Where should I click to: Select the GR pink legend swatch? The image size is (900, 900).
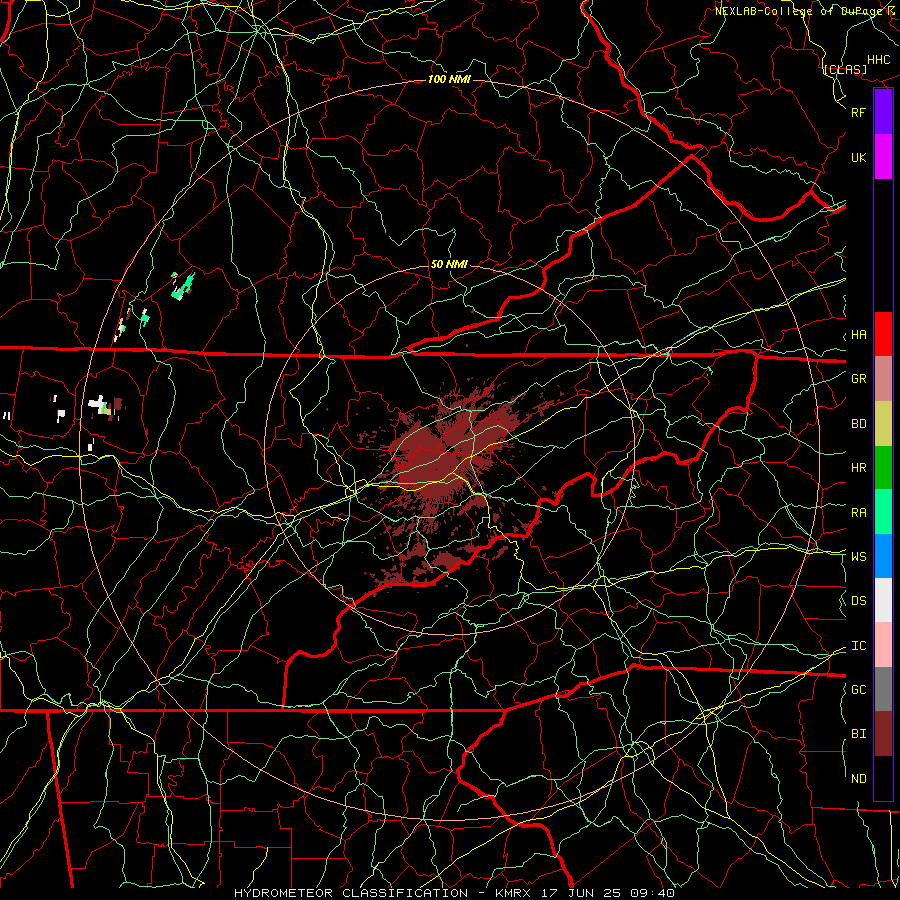point(883,379)
